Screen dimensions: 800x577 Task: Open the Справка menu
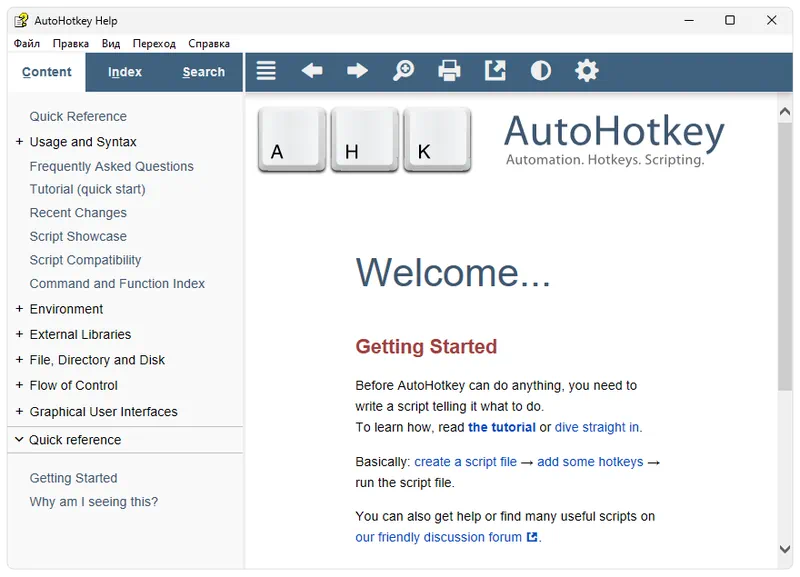coord(209,43)
